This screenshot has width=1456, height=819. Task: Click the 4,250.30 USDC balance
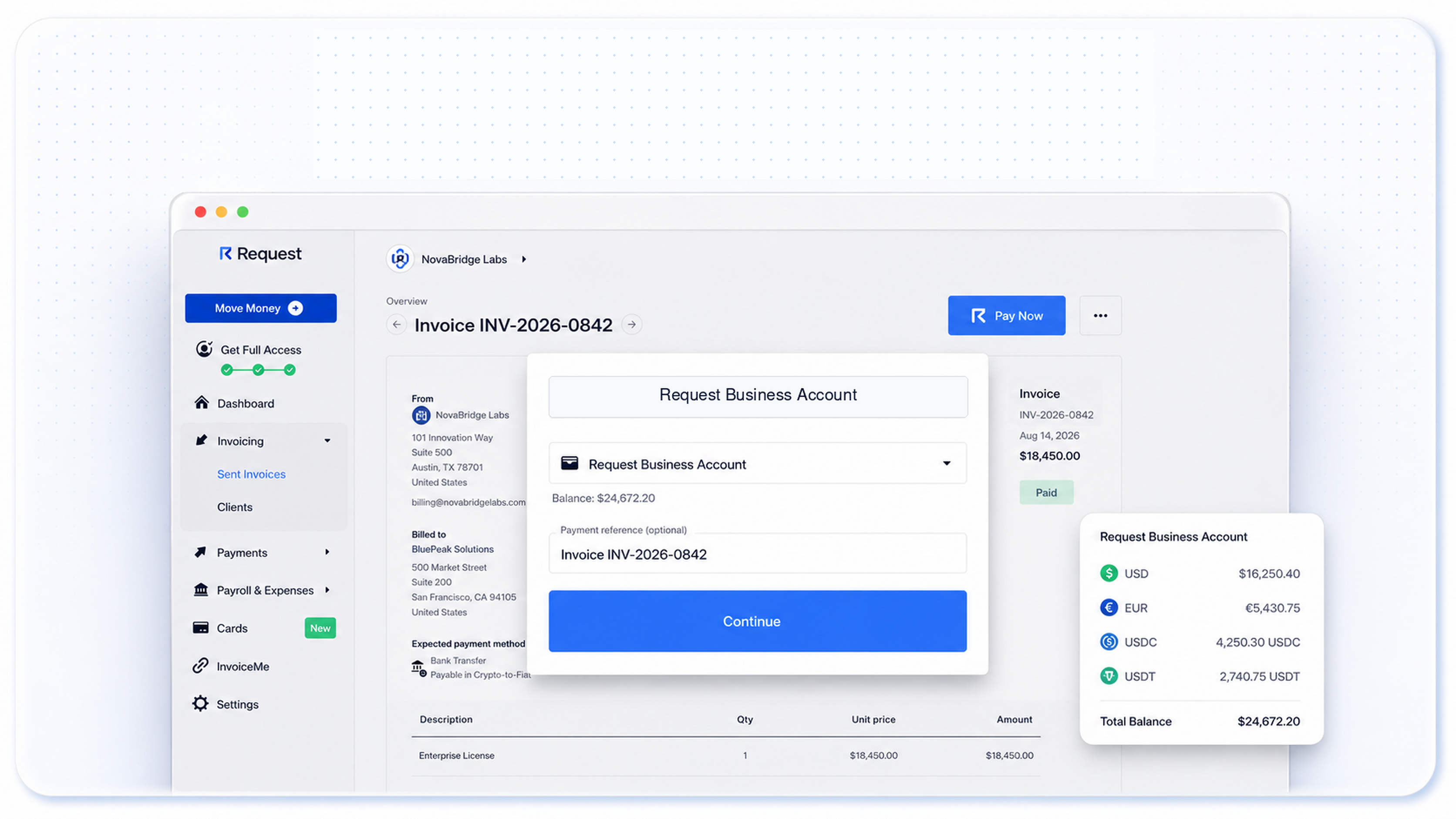[1258, 643]
